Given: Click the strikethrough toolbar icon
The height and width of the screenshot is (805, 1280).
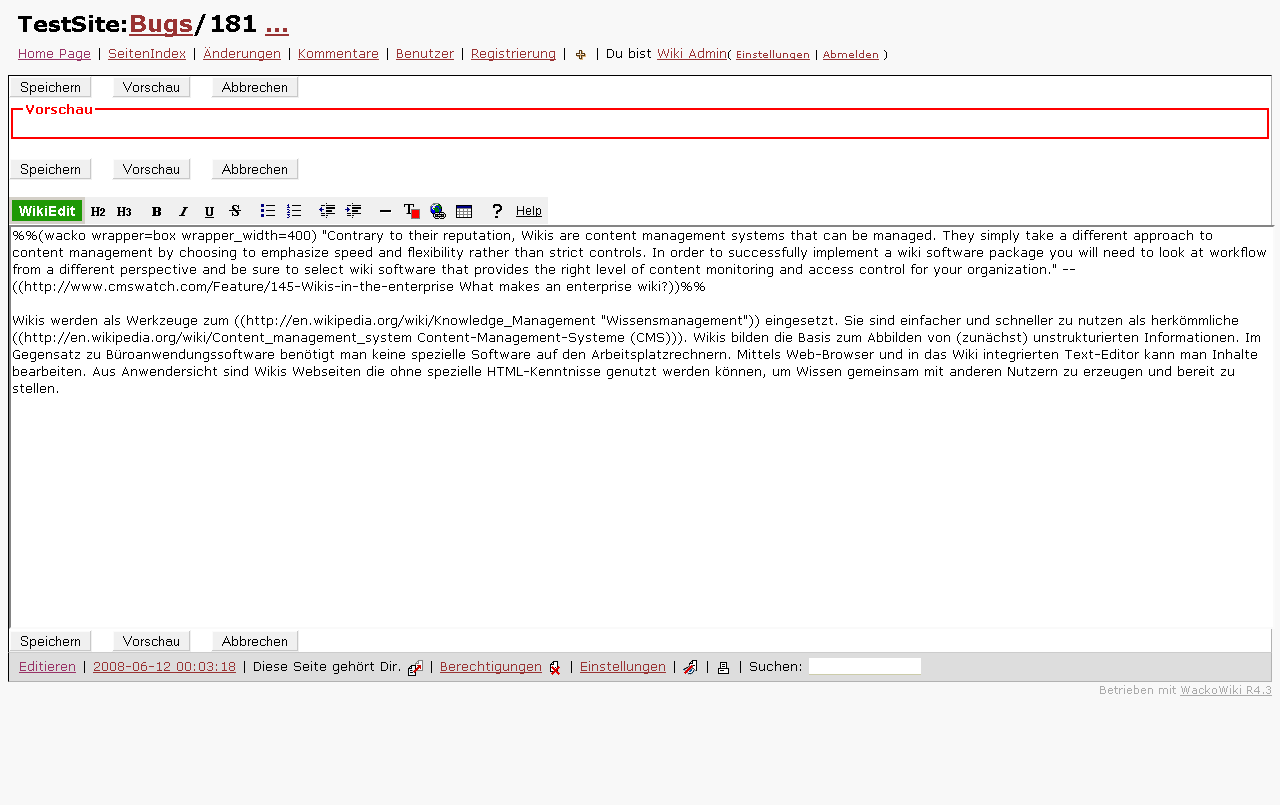Looking at the screenshot, I should (x=235, y=211).
